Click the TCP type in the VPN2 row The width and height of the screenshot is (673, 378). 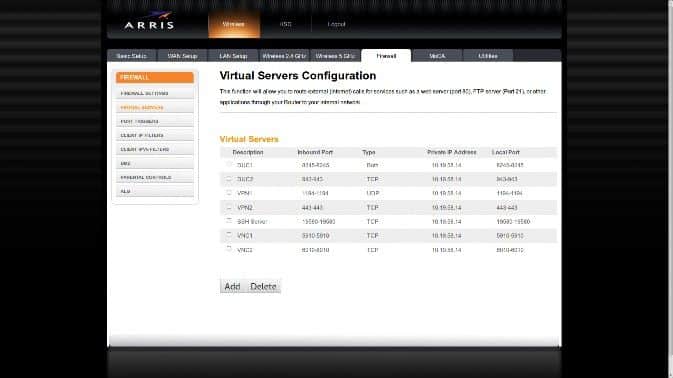click(373, 208)
